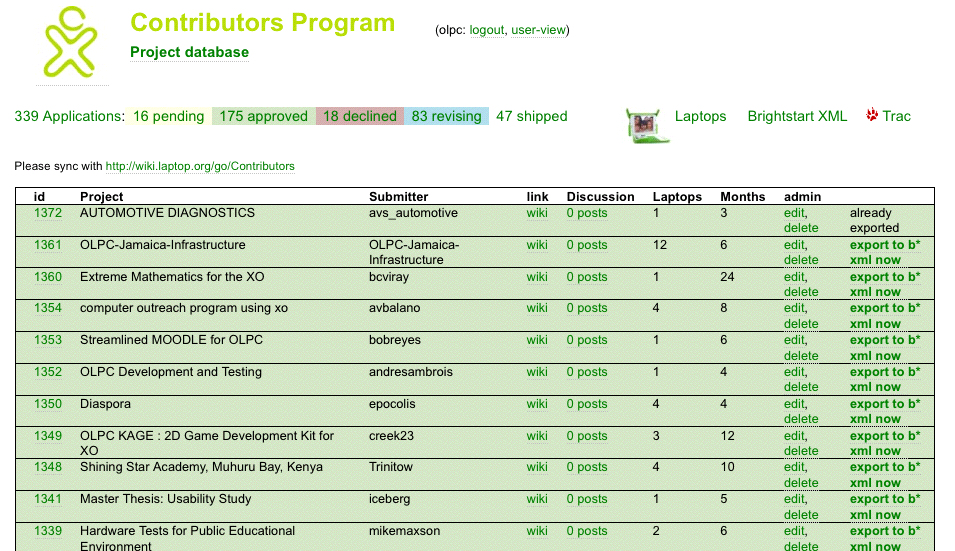The image size is (955, 551).
Task: Click the logout link
Action: (x=487, y=31)
